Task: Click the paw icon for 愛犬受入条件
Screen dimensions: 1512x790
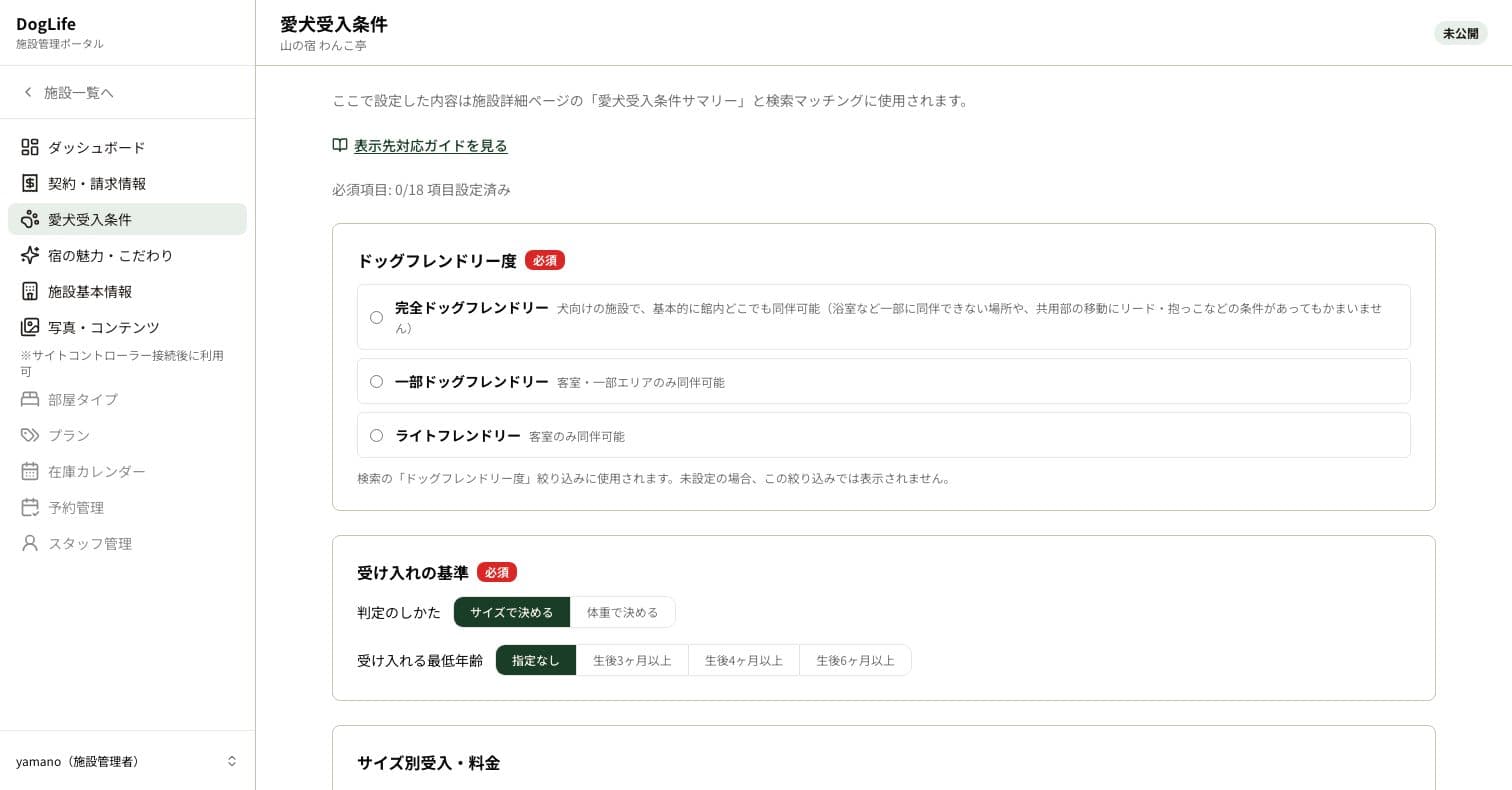Action: click(x=30, y=219)
